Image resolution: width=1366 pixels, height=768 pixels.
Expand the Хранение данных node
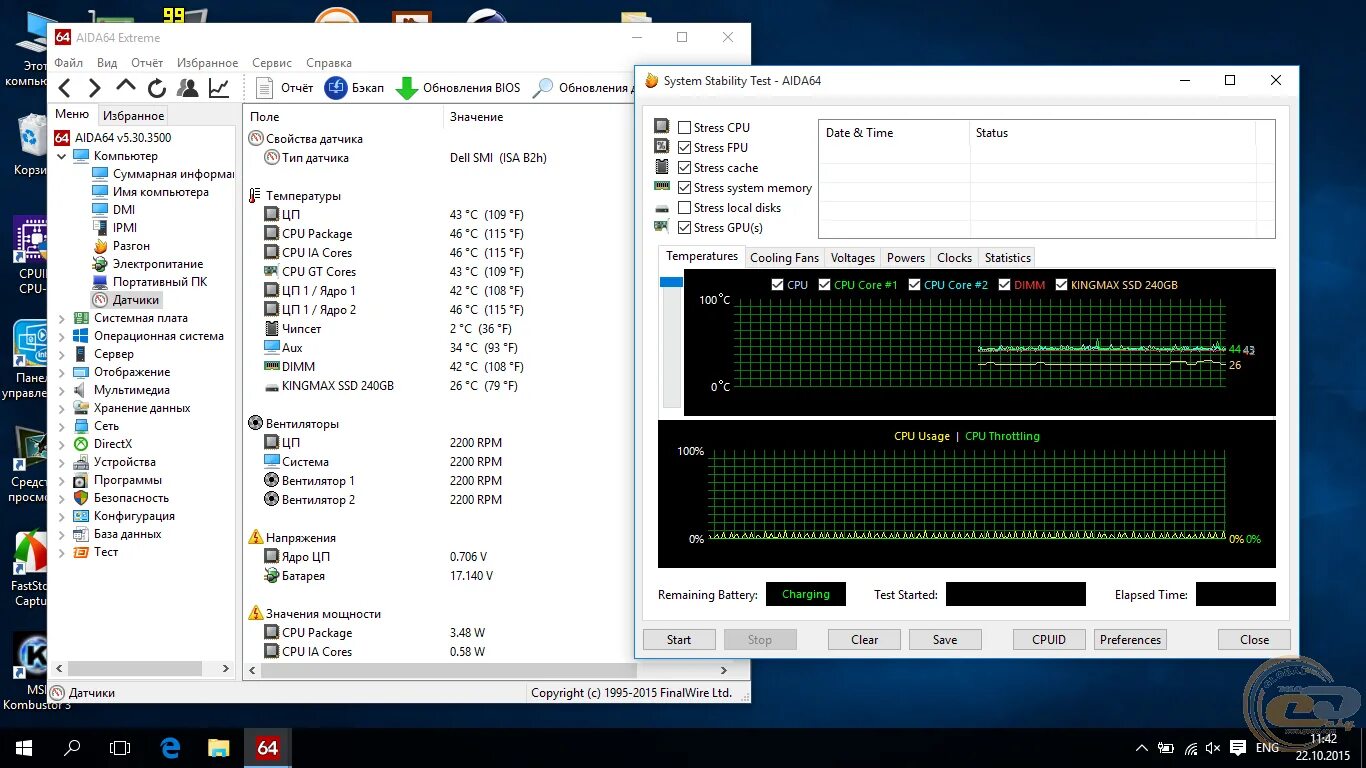(61, 408)
